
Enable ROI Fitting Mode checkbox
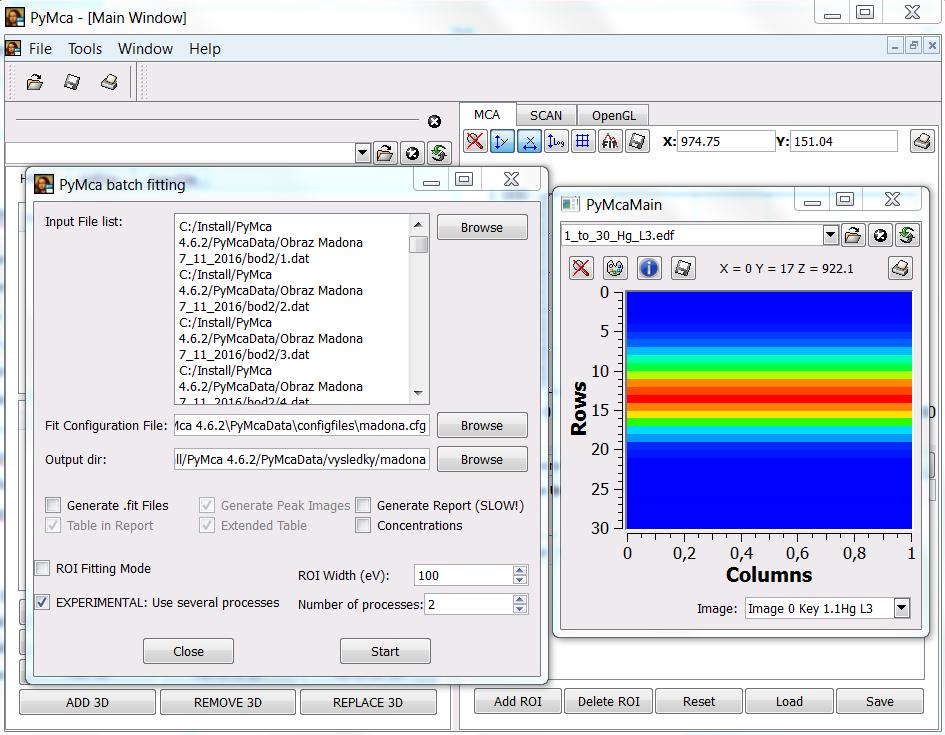pos(42,568)
